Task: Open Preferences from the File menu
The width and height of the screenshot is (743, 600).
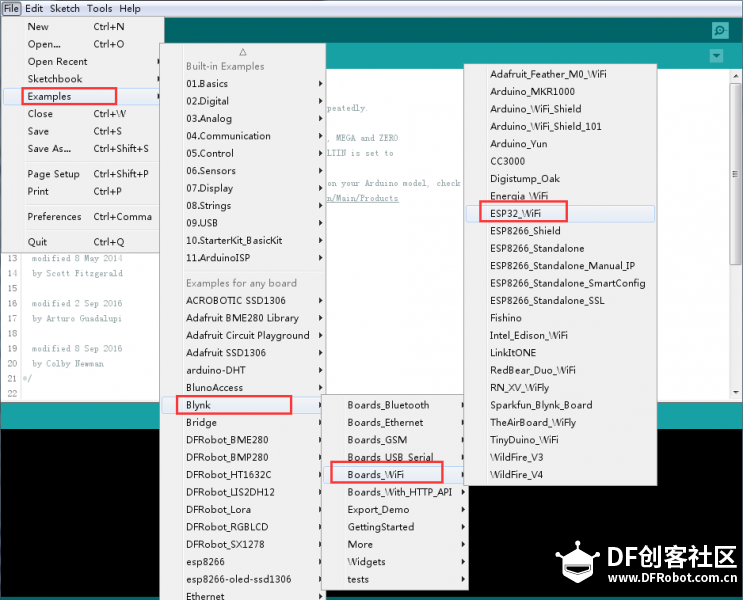Action: click(x=81, y=217)
